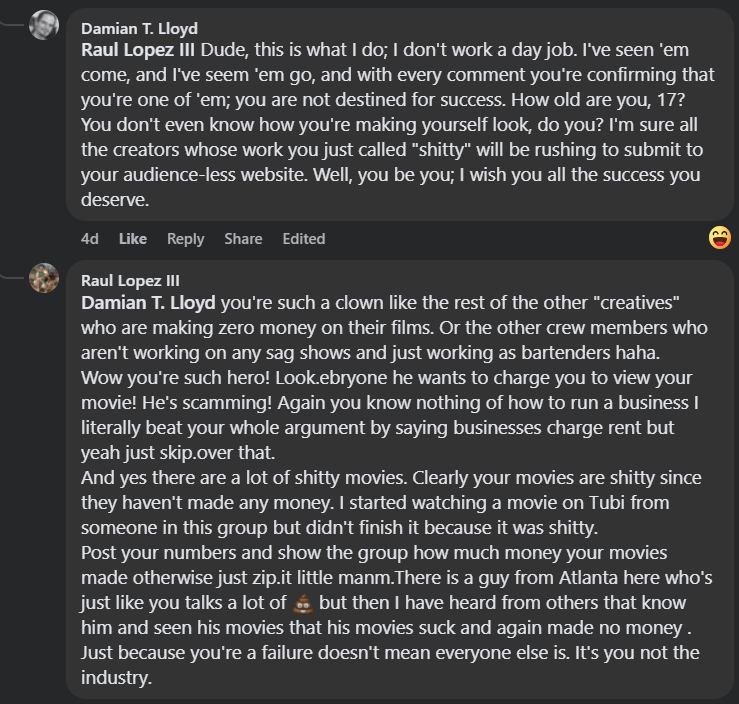Viewport: 739px width, 704px height.
Task: Open the Damian T. Lloyd author name link
Action: tap(139, 28)
